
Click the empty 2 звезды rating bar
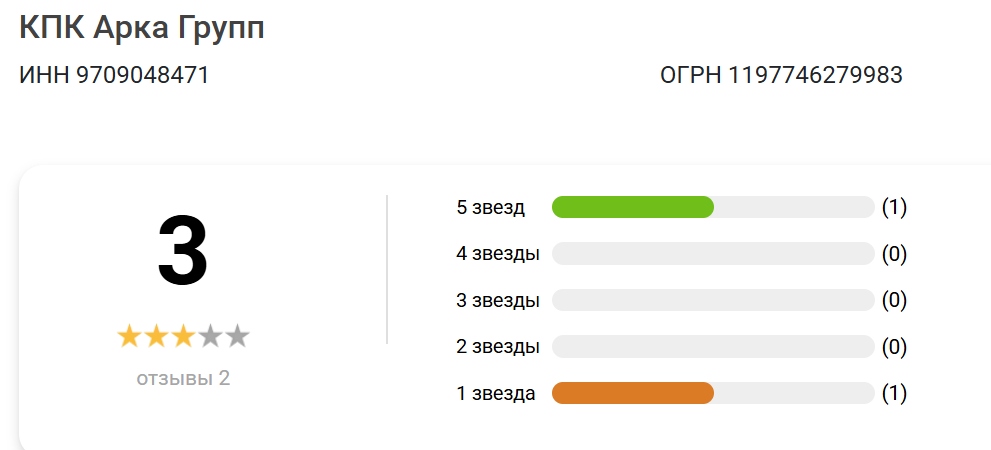pyautogui.click(x=713, y=347)
